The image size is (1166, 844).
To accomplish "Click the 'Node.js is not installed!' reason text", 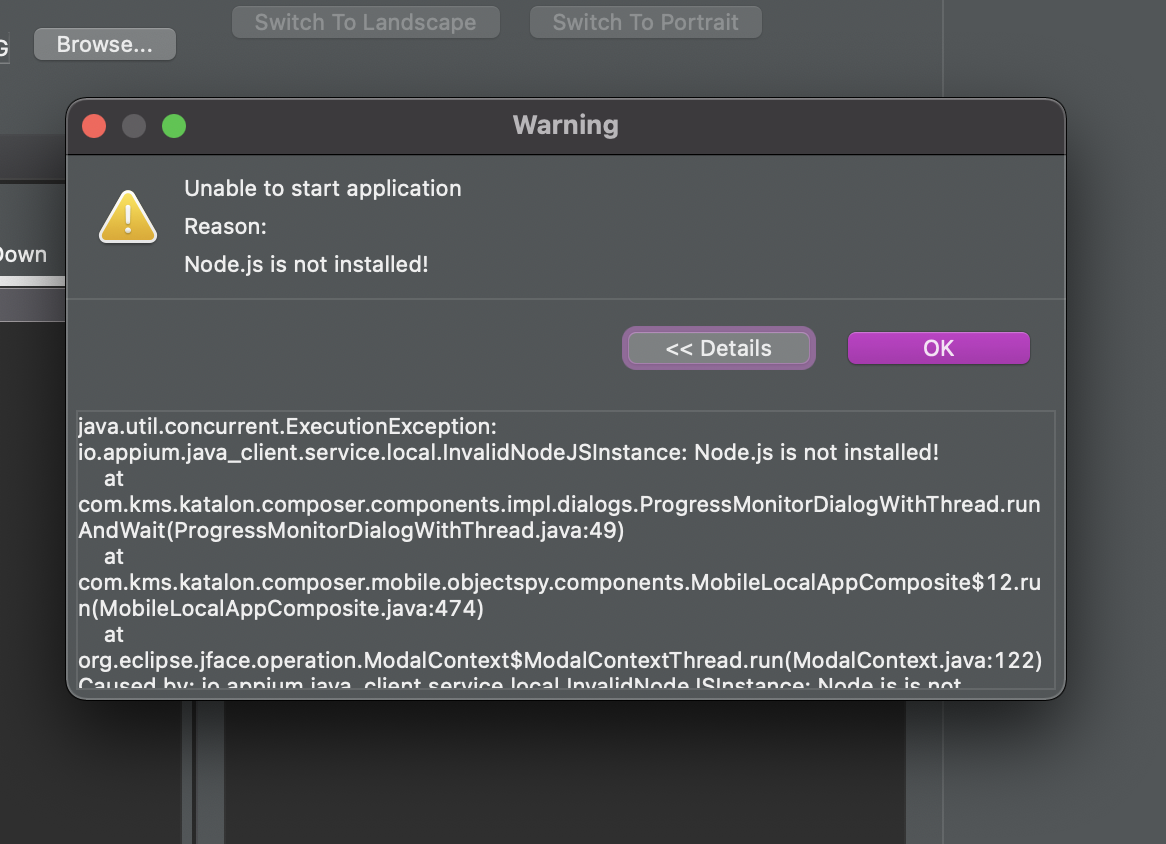I will point(306,264).
